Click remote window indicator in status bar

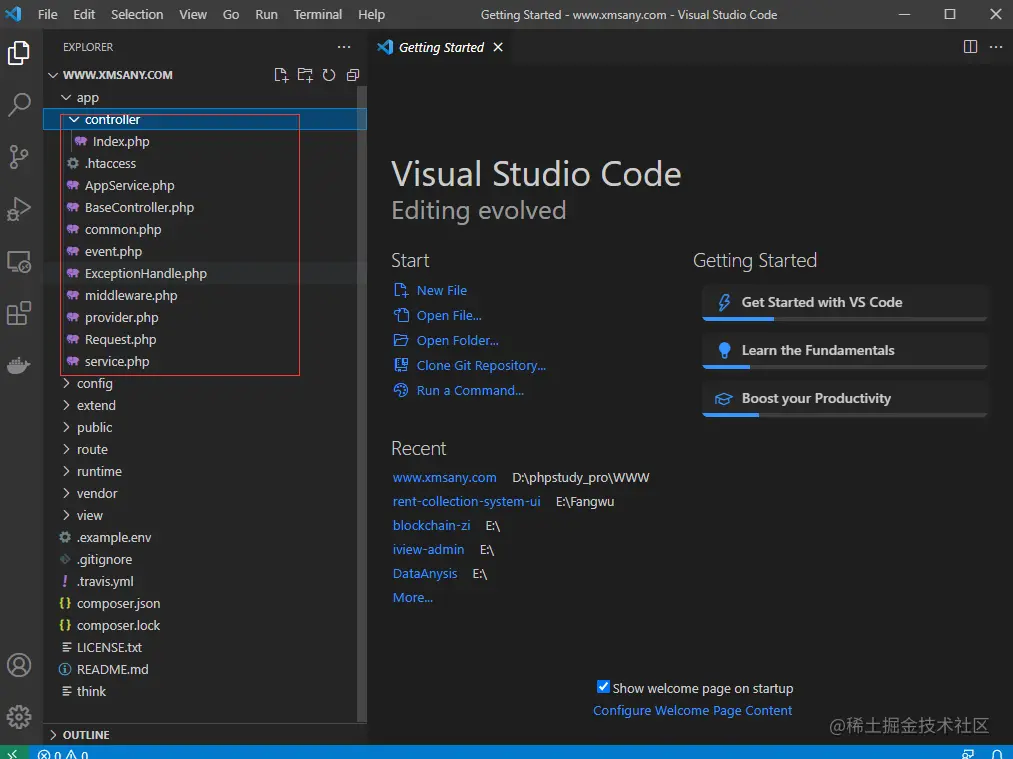14,753
